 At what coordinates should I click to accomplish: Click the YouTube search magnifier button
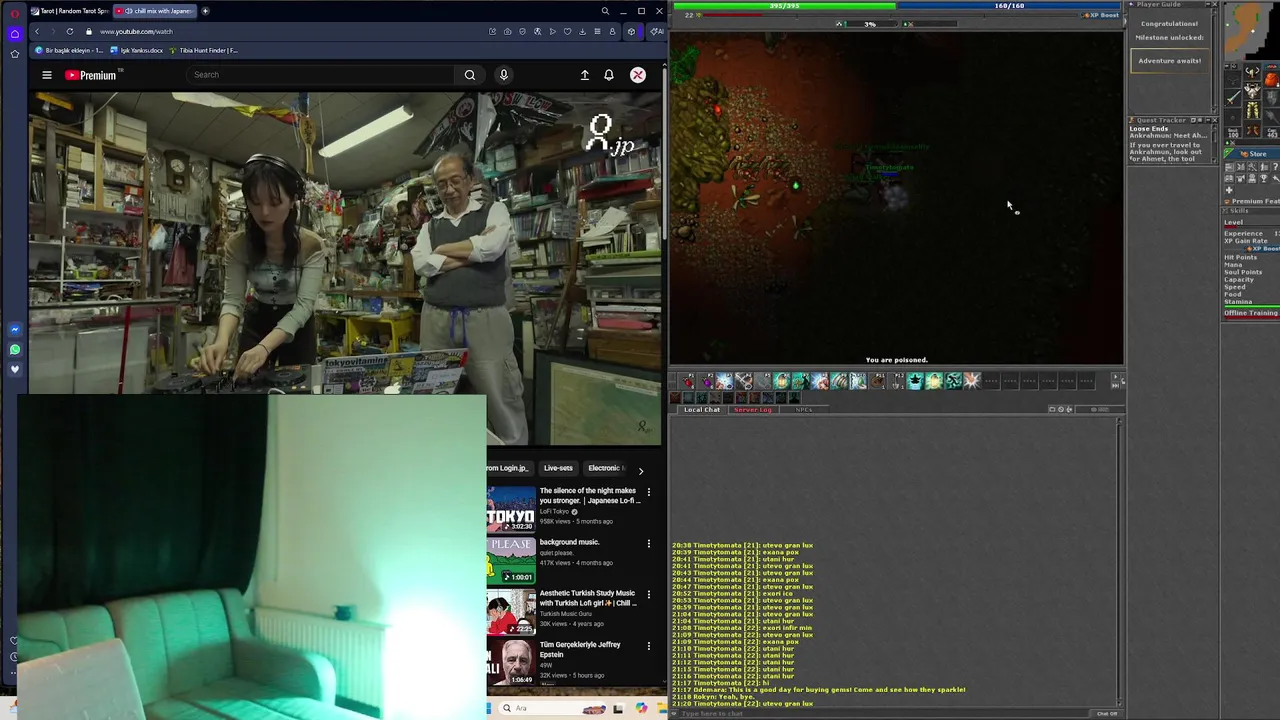[470, 75]
